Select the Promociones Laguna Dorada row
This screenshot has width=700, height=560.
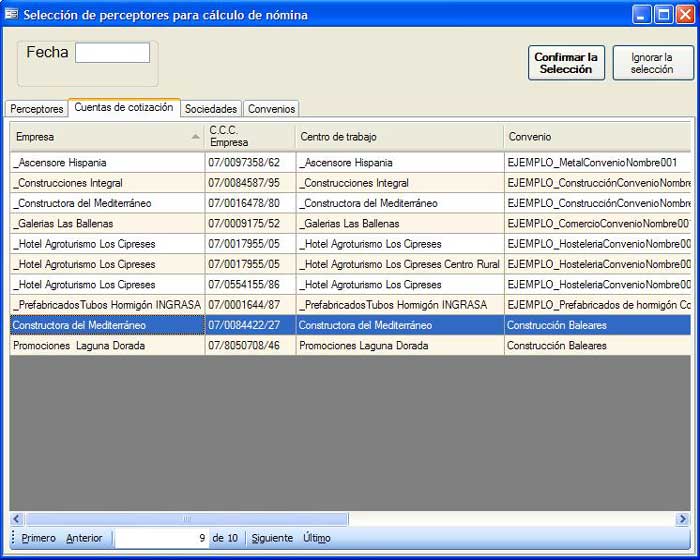(x=107, y=346)
